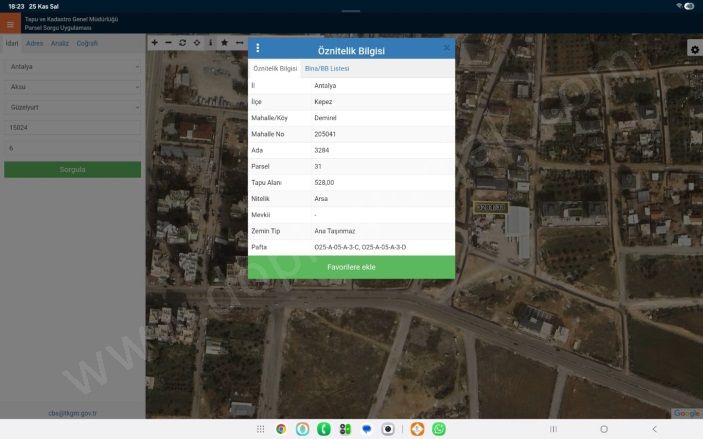Open map settings gear icon

(x=694, y=49)
